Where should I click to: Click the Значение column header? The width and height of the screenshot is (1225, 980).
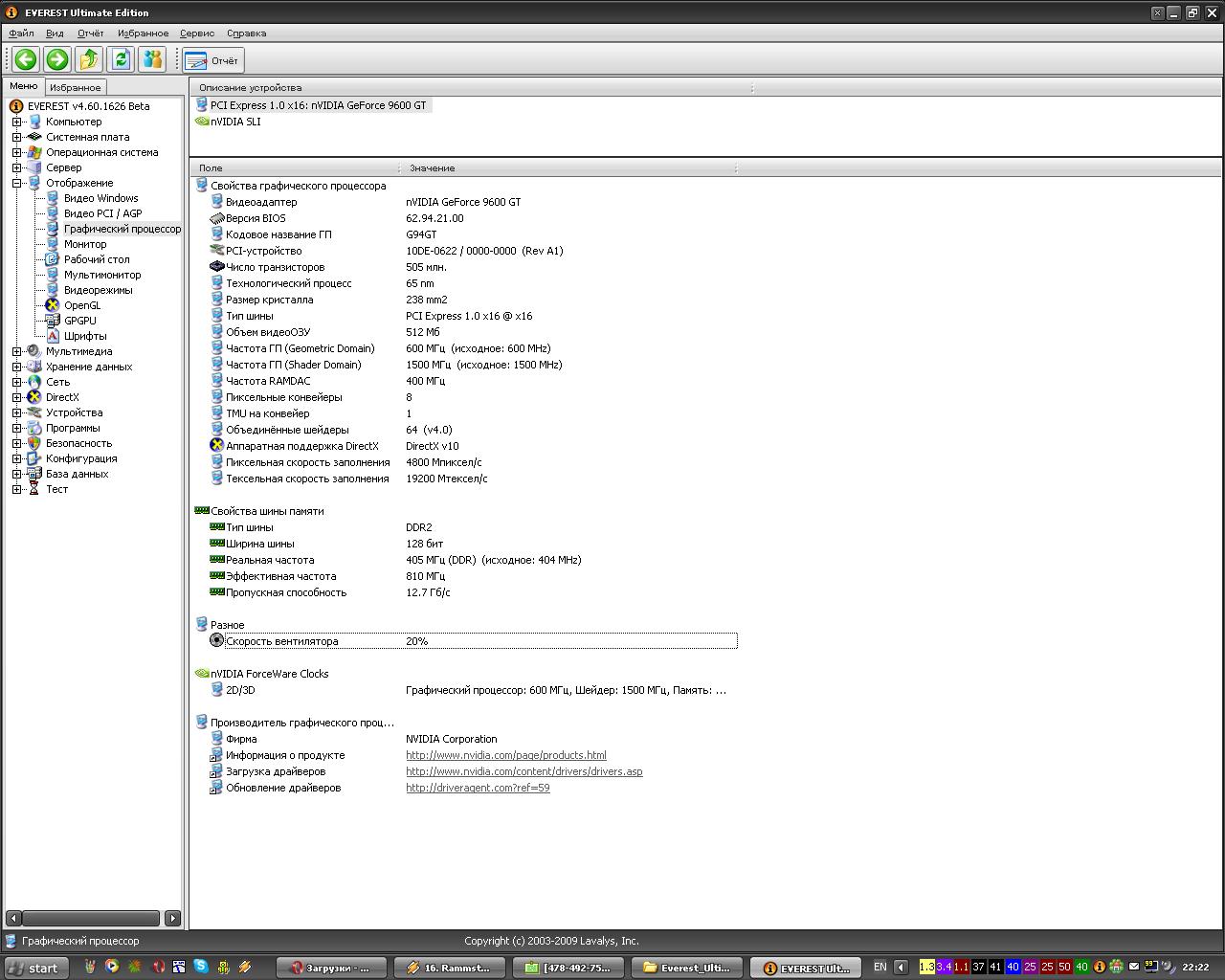click(569, 167)
